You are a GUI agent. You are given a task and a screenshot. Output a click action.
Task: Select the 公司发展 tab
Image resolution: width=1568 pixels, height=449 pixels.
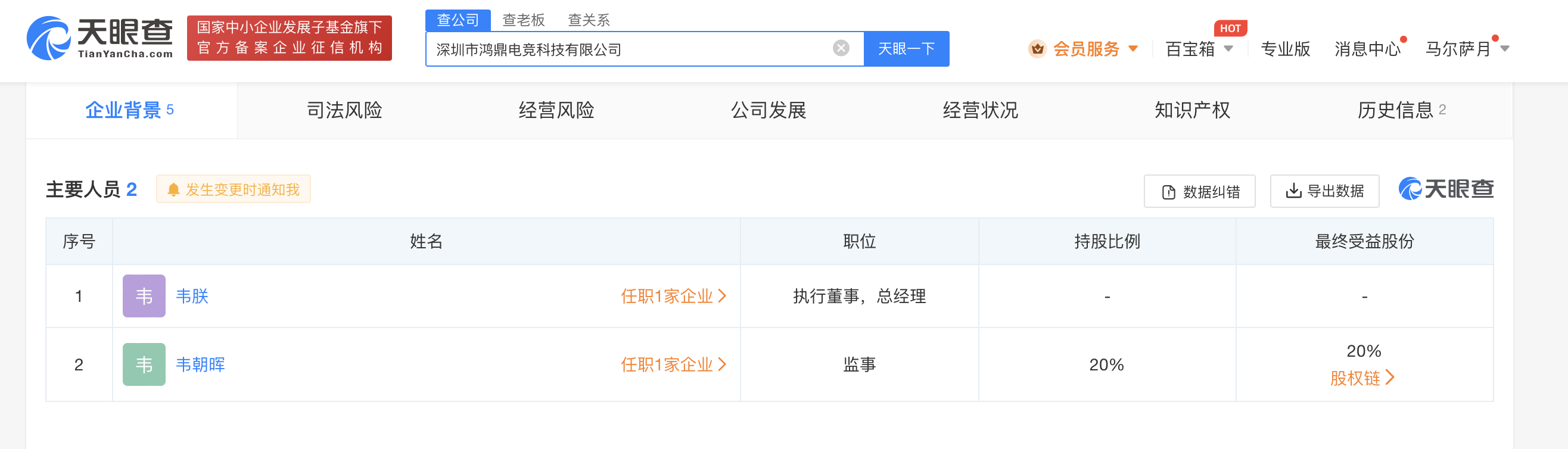(x=769, y=110)
